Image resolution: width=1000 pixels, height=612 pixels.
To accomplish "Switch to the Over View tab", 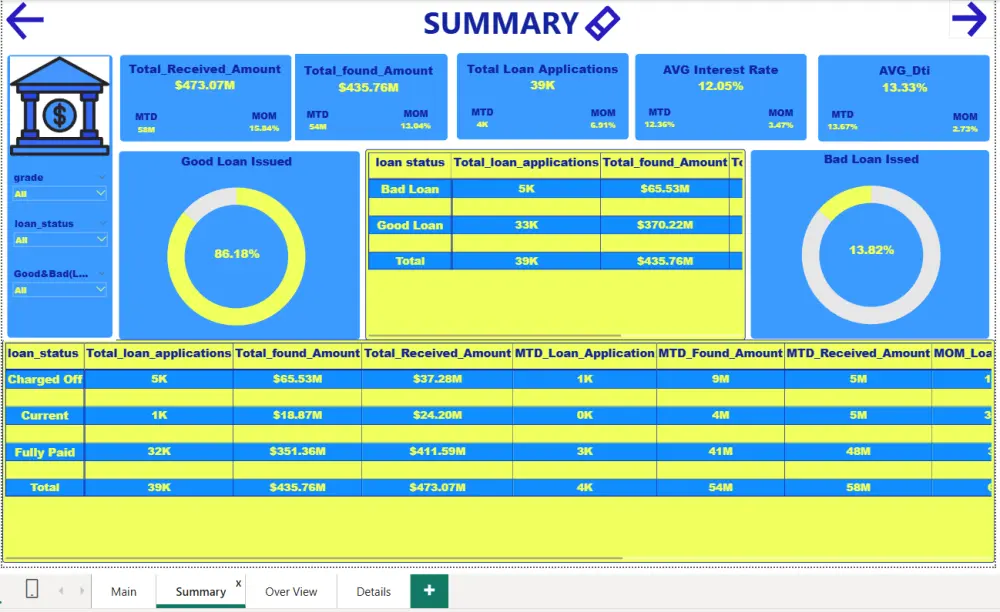I will pyautogui.click(x=290, y=591).
